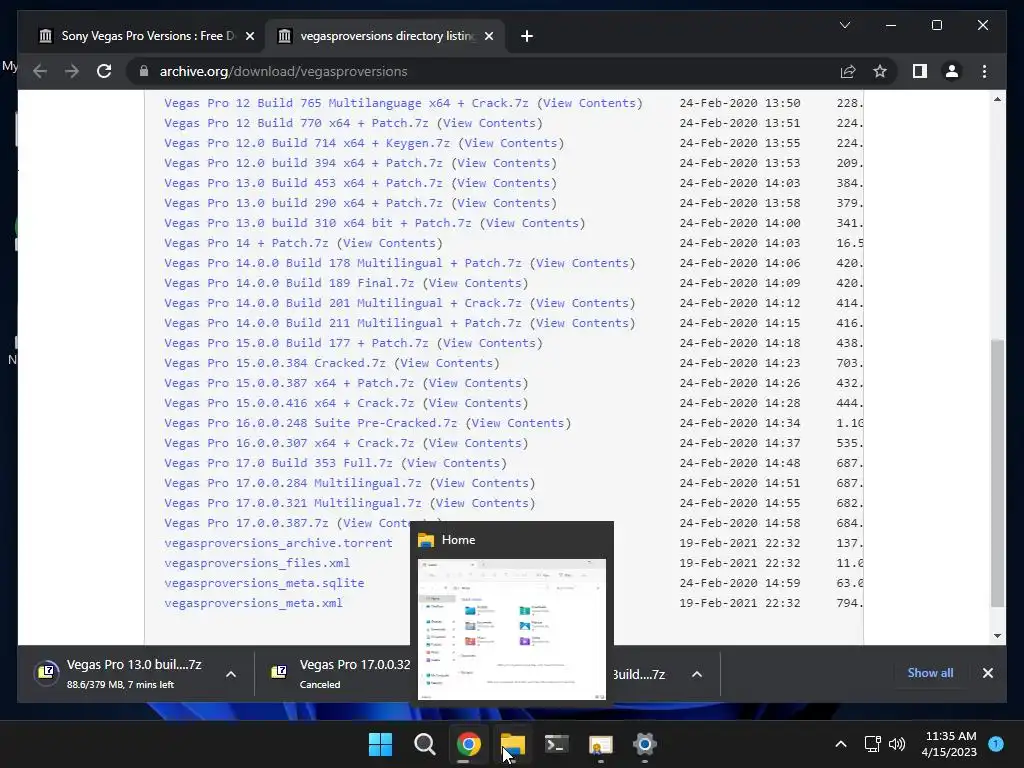The width and height of the screenshot is (1024, 768).
Task: Open the notification badge in the taskbar
Action: (x=996, y=744)
